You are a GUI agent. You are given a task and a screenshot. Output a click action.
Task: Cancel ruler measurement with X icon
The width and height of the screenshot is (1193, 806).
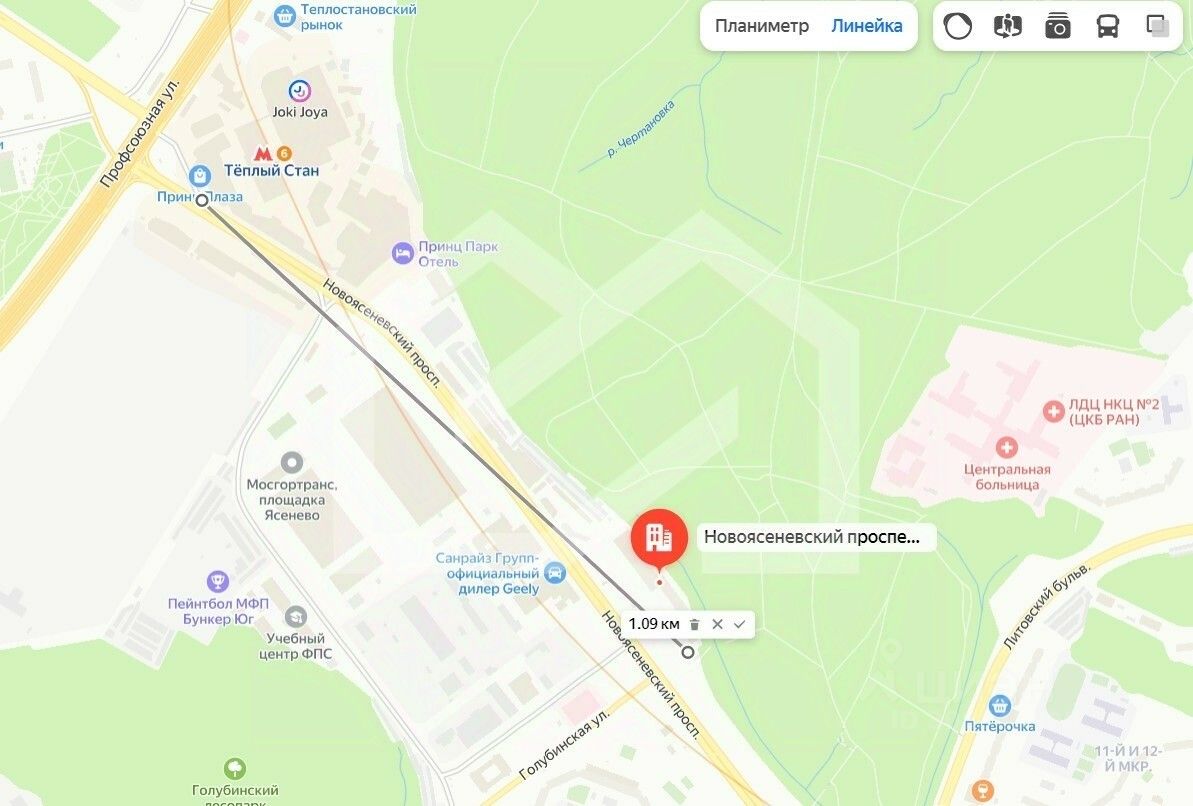[x=717, y=624]
